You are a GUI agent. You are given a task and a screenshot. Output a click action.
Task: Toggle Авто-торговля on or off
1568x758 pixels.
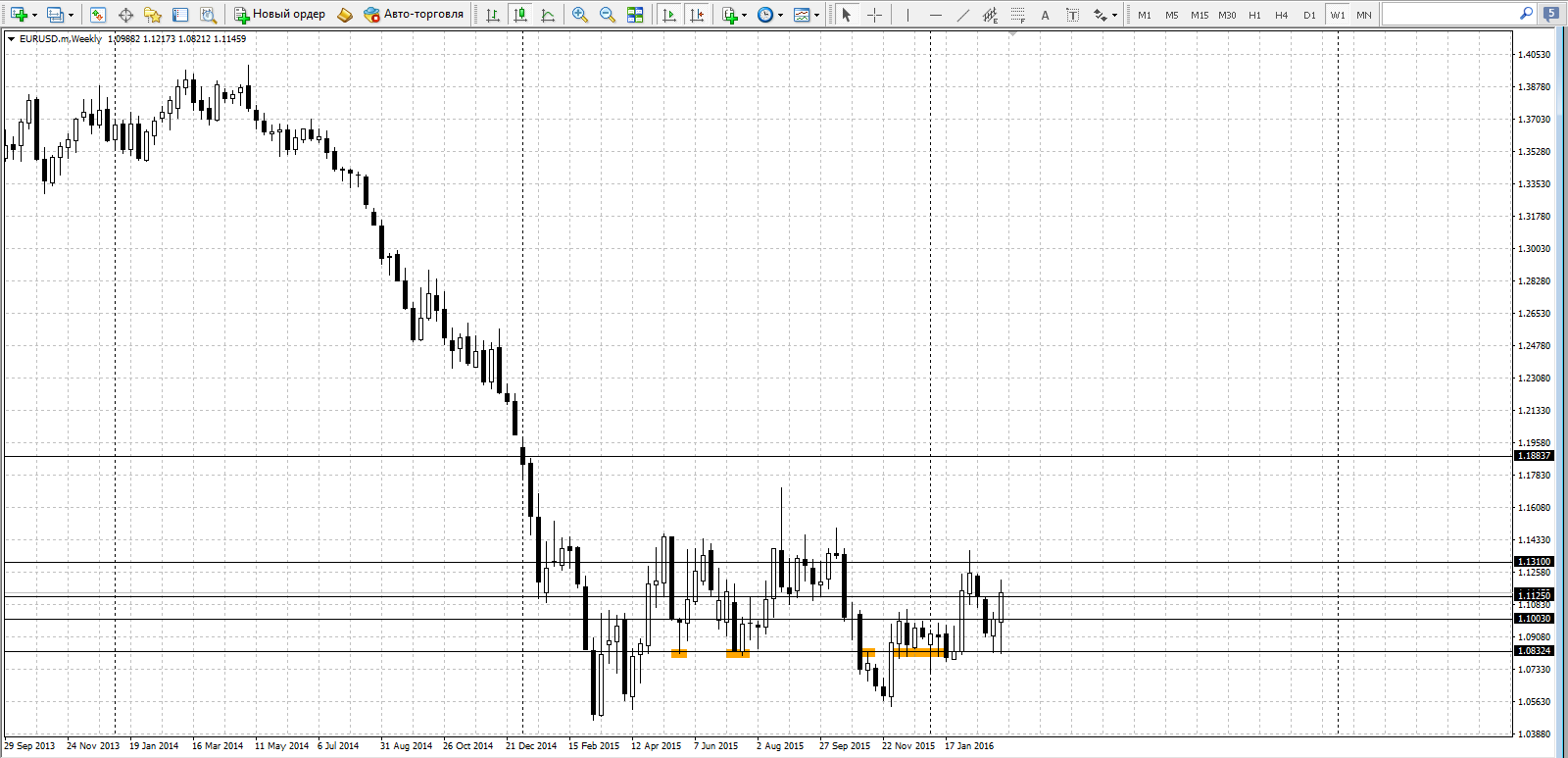coord(413,15)
